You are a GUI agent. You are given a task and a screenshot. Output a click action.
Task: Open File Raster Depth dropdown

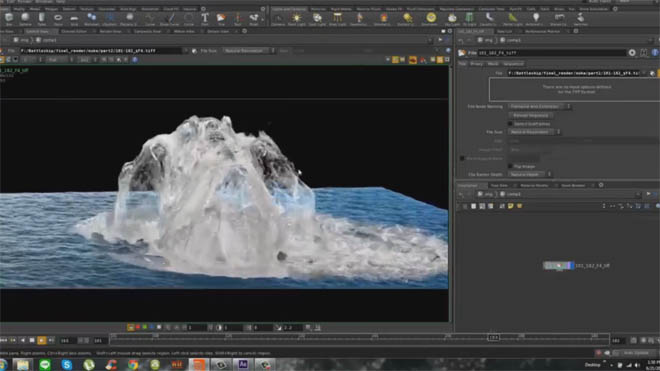pos(530,174)
